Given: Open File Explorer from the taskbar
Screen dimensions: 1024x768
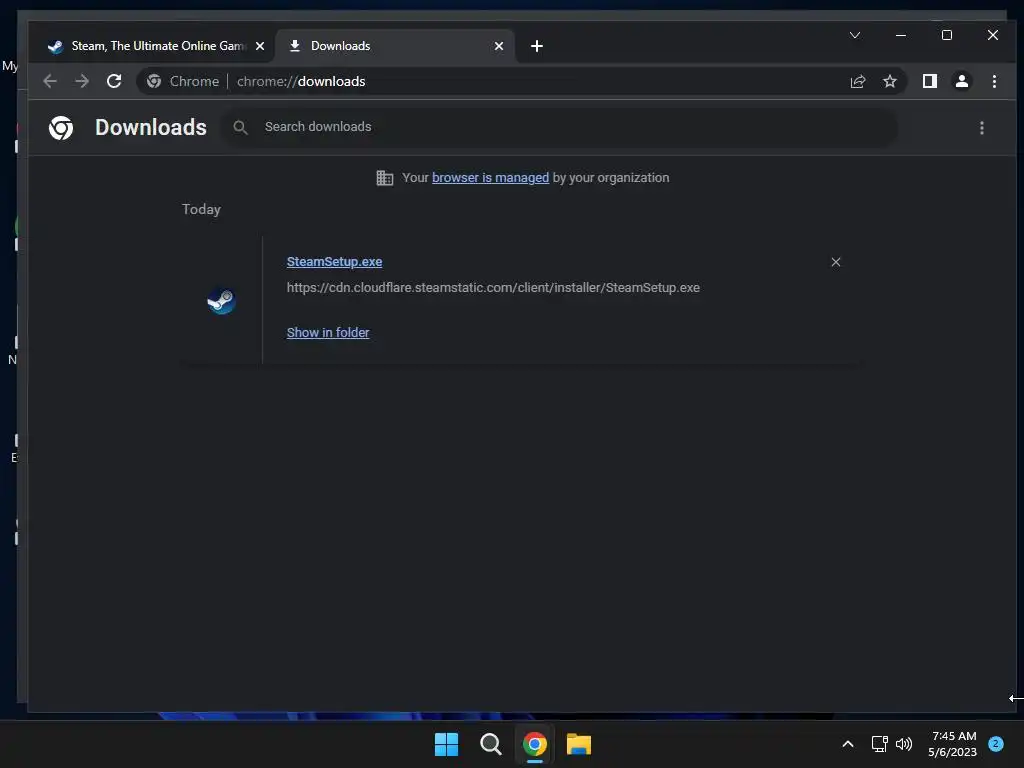Looking at the screenshot, I should click(x=579, y=744).
